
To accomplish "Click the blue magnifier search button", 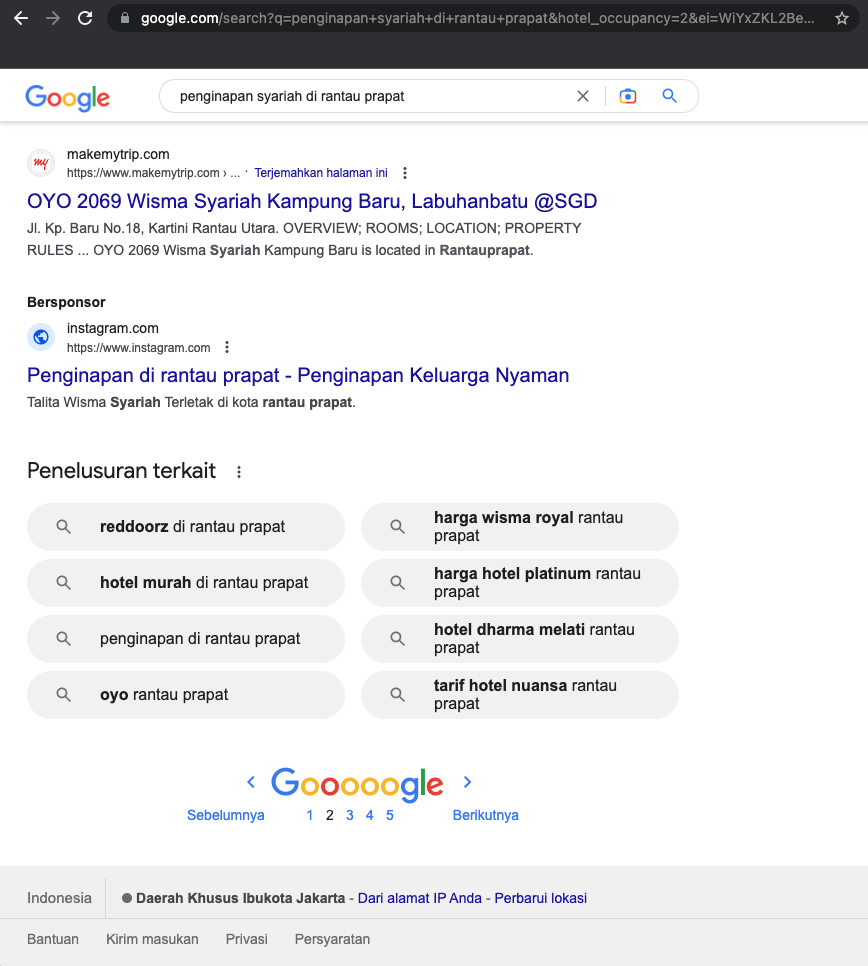I will point(670,96).
